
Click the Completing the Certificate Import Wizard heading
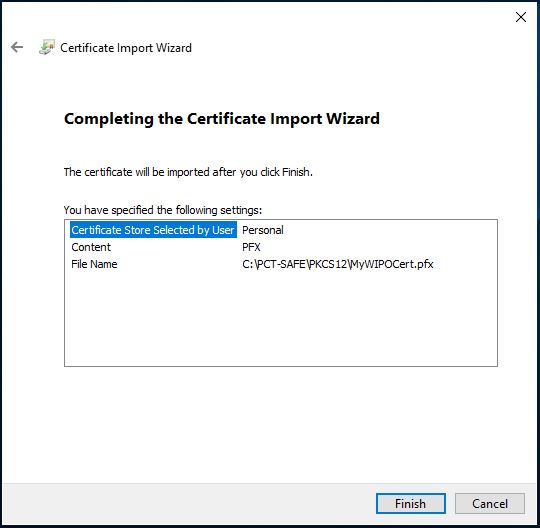222,119
